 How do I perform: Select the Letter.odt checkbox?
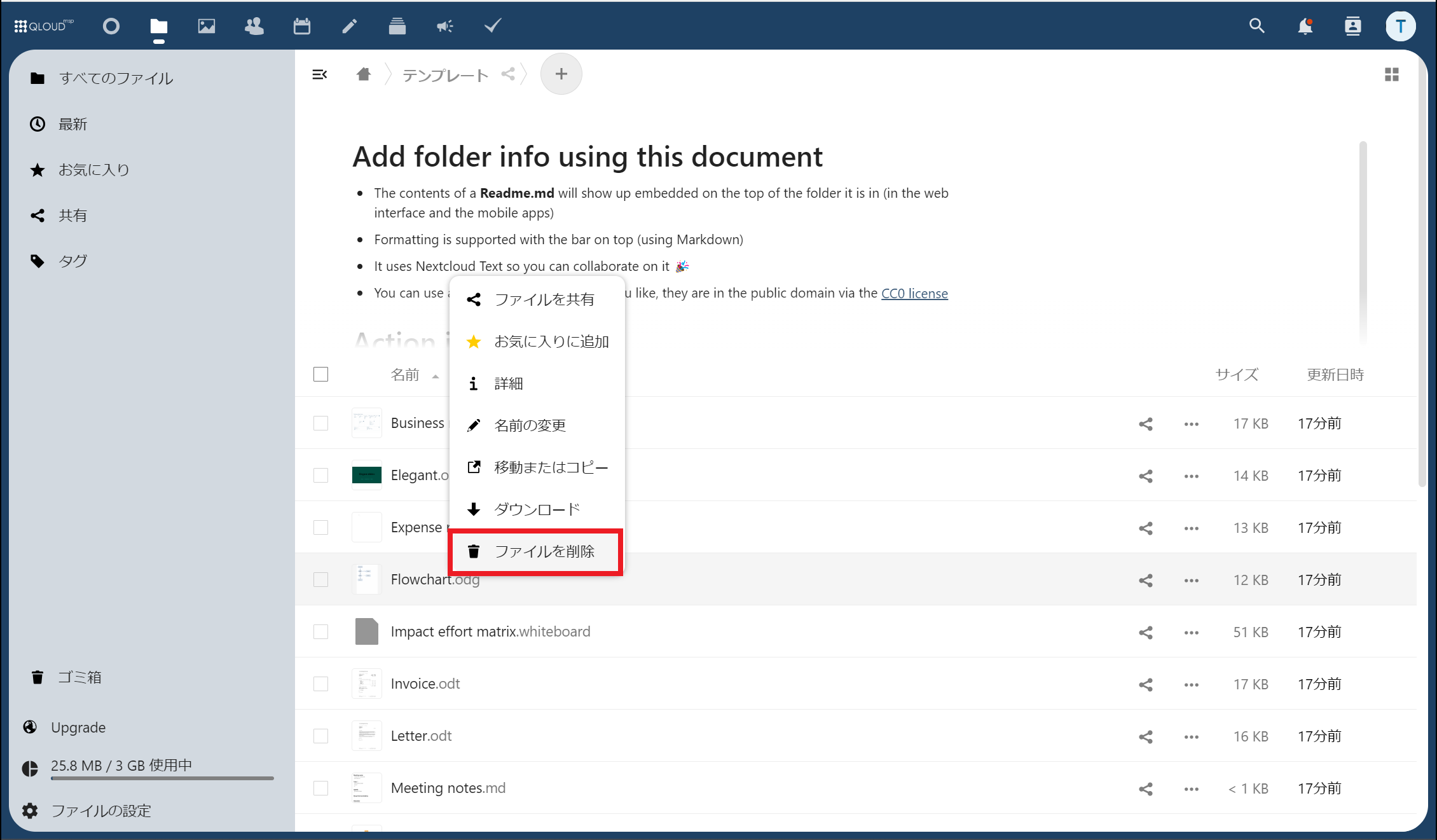(321, 736)
